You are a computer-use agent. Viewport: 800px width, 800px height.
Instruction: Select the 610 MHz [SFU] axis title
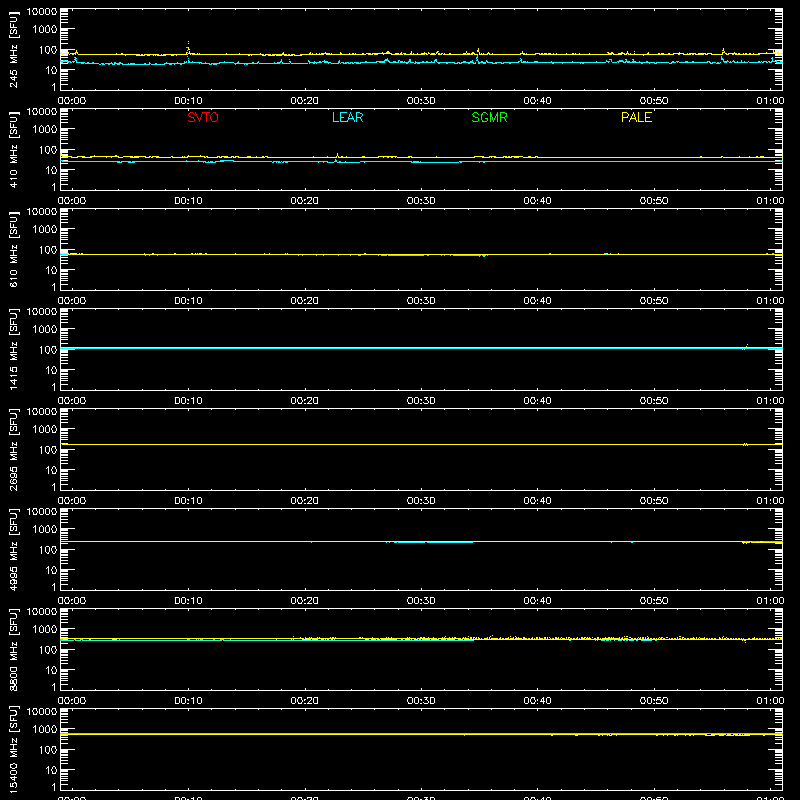point(14,249)
